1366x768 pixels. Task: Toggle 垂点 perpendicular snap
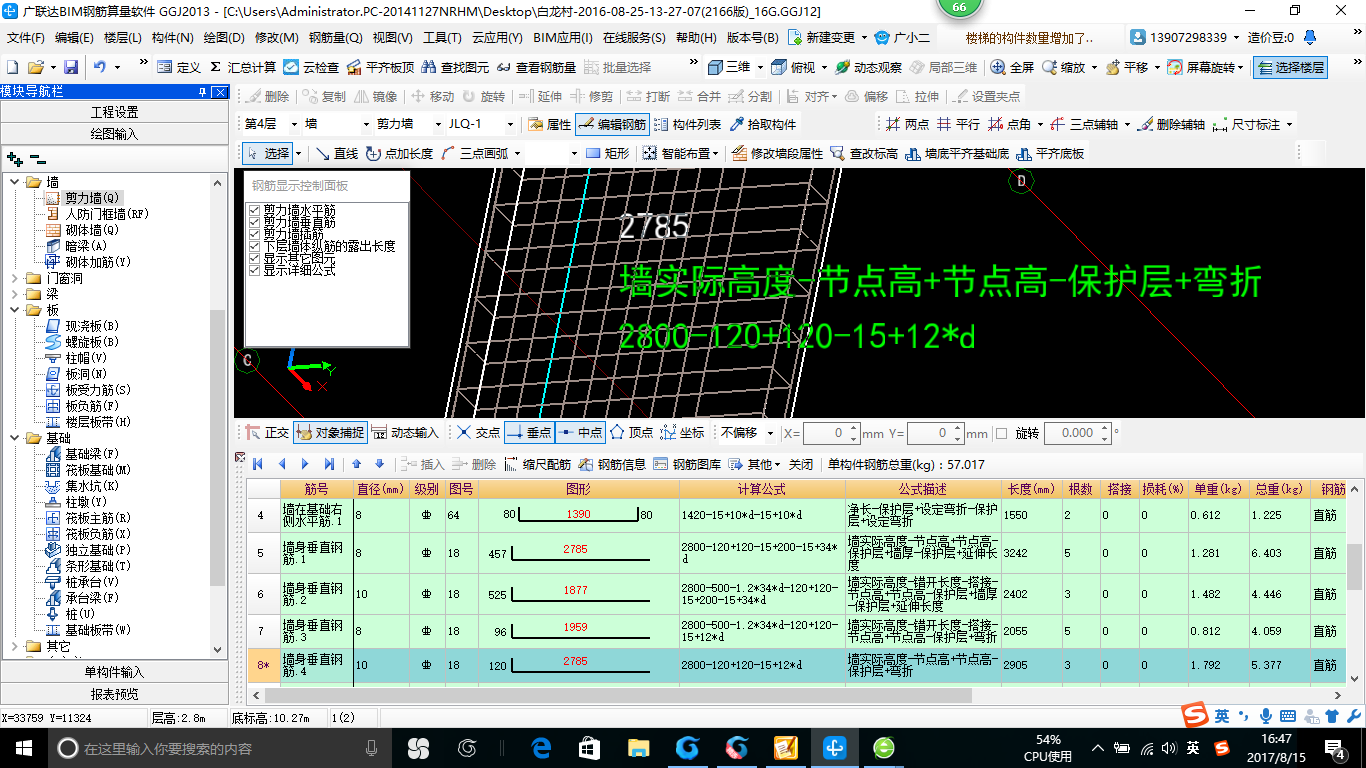tap(529, 433)
